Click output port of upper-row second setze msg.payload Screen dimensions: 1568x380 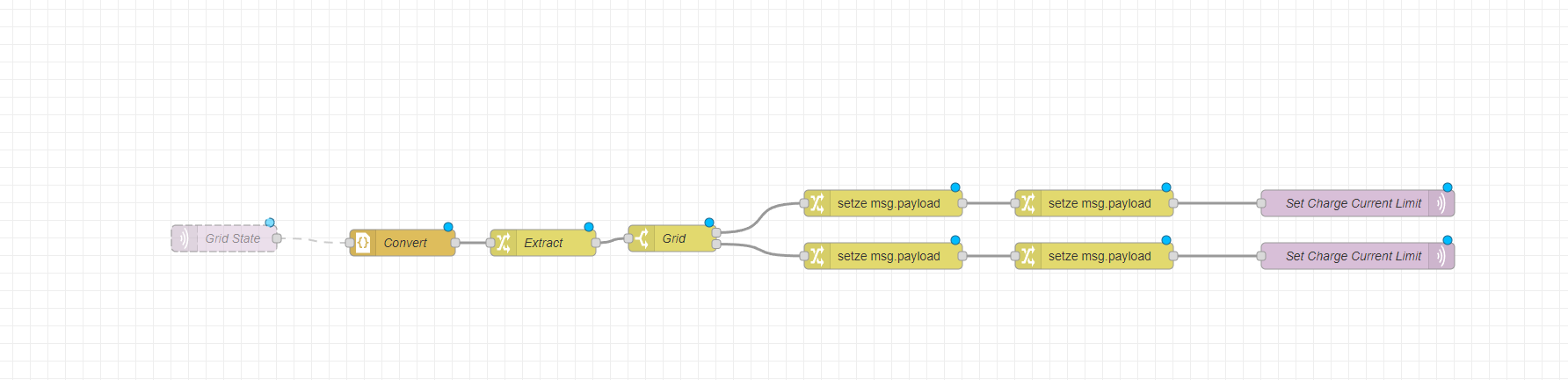point(1173,203)
